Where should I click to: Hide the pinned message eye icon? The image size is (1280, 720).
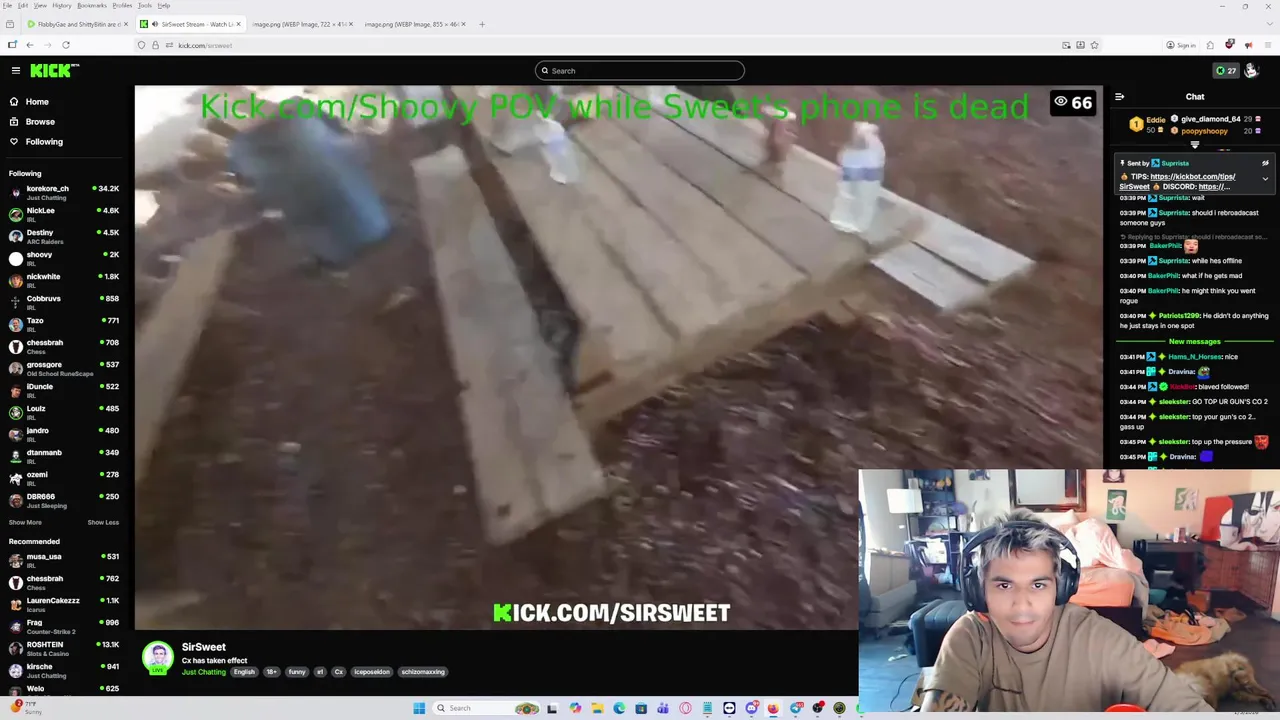1265,163
